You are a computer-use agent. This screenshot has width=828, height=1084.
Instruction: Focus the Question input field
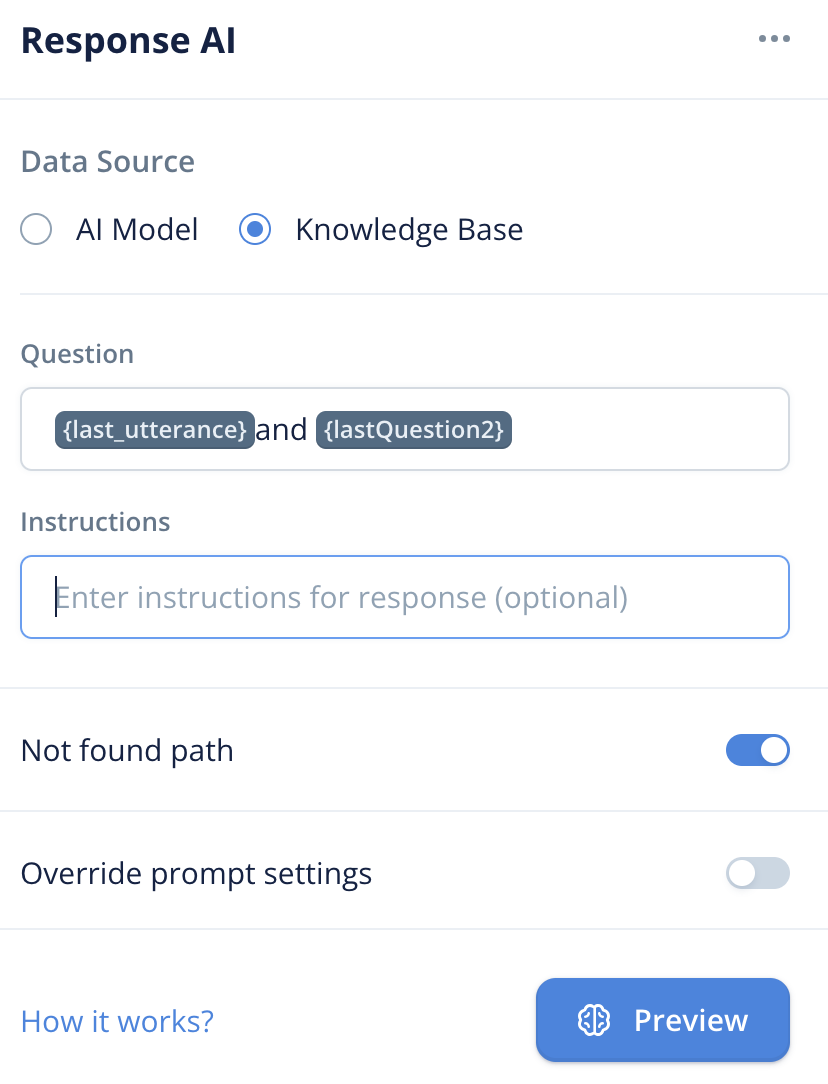(x=405, y=429)
